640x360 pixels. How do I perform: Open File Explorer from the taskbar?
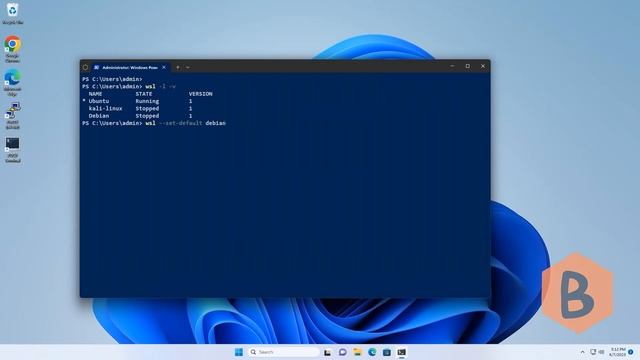[357, 352]
